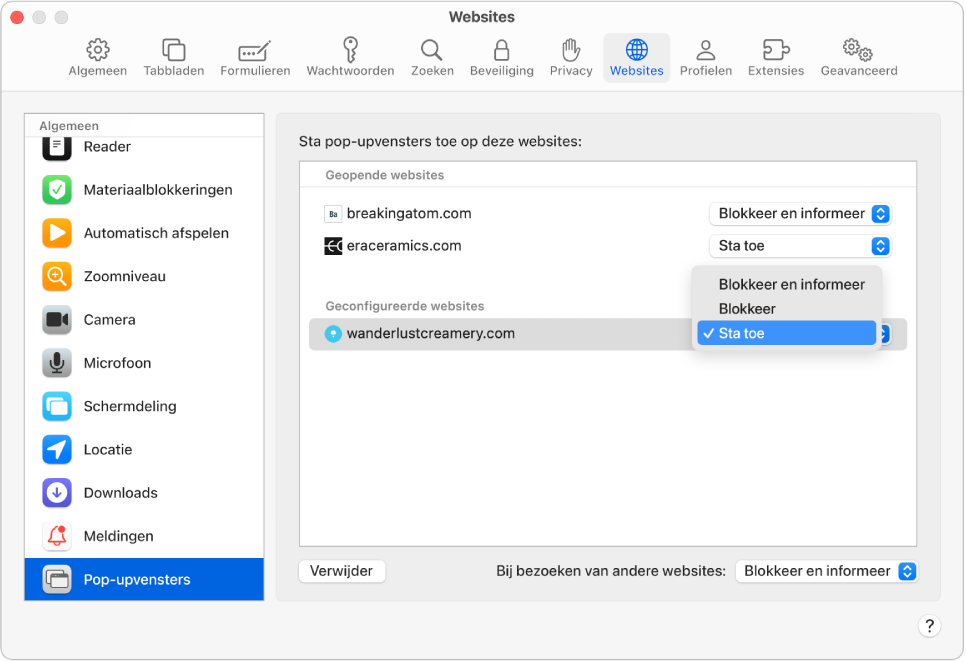Image resolution: width=966 pixels, height=662 pixels.
Task: Select the Privacy hand icon
Action: (x=571, y=50)
